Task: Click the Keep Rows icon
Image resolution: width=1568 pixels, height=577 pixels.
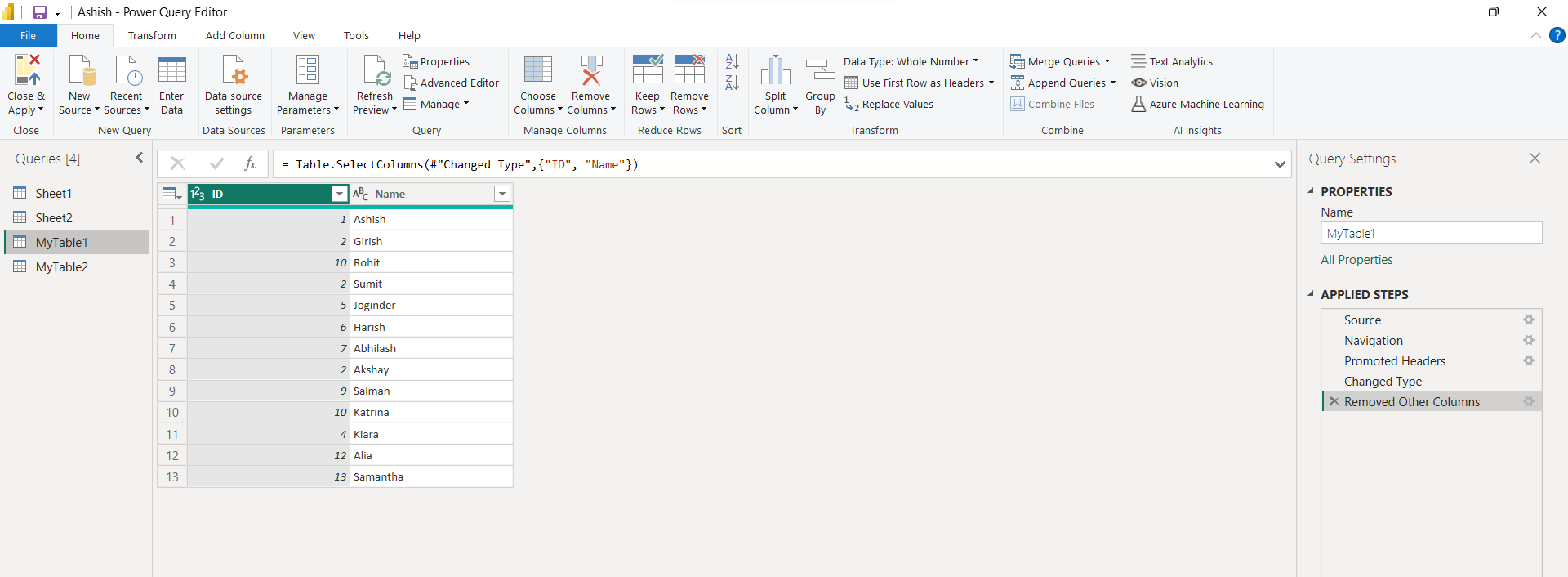Action: (647, 71)
